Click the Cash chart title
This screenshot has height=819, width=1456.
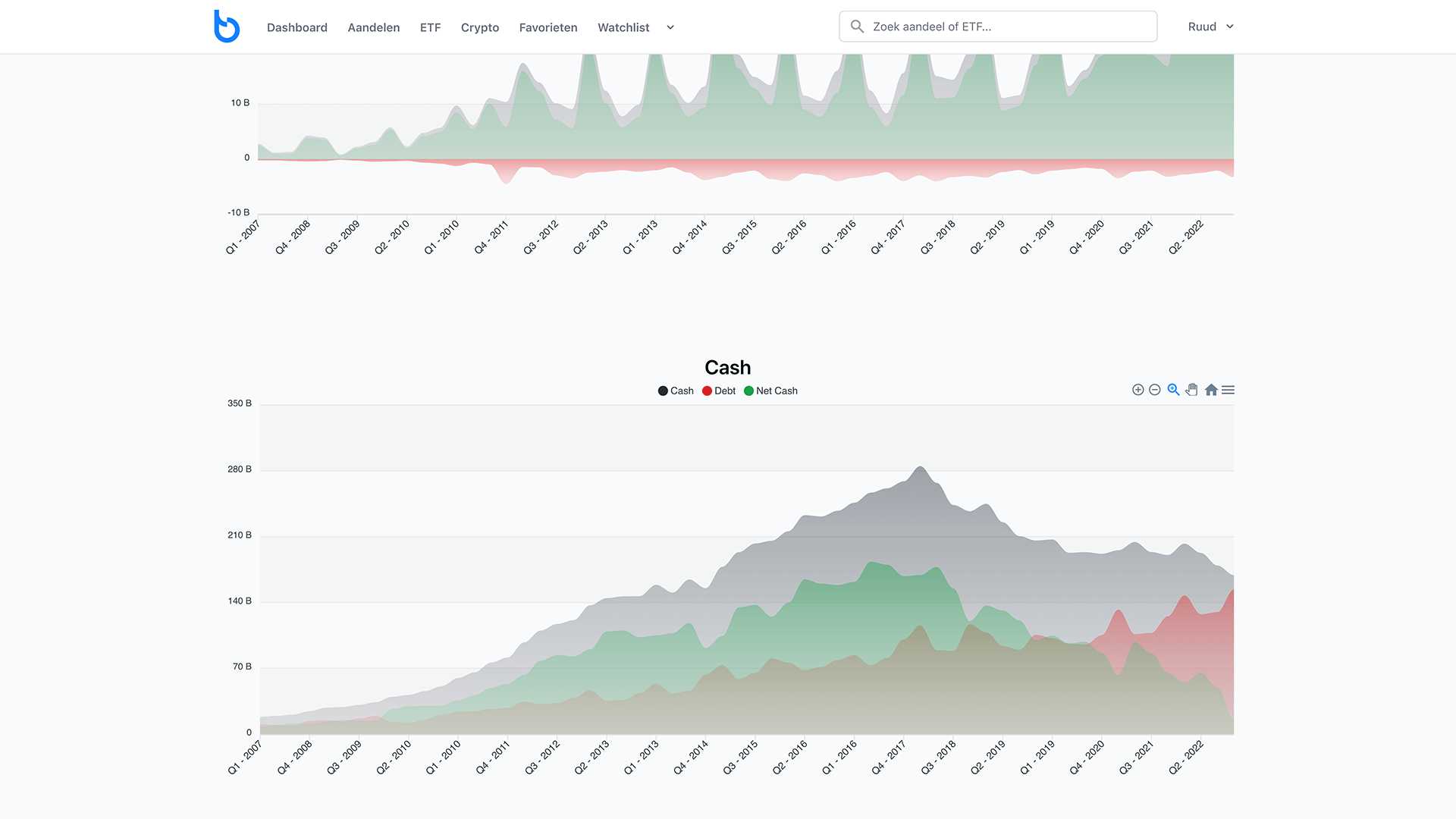pos(728,368)
